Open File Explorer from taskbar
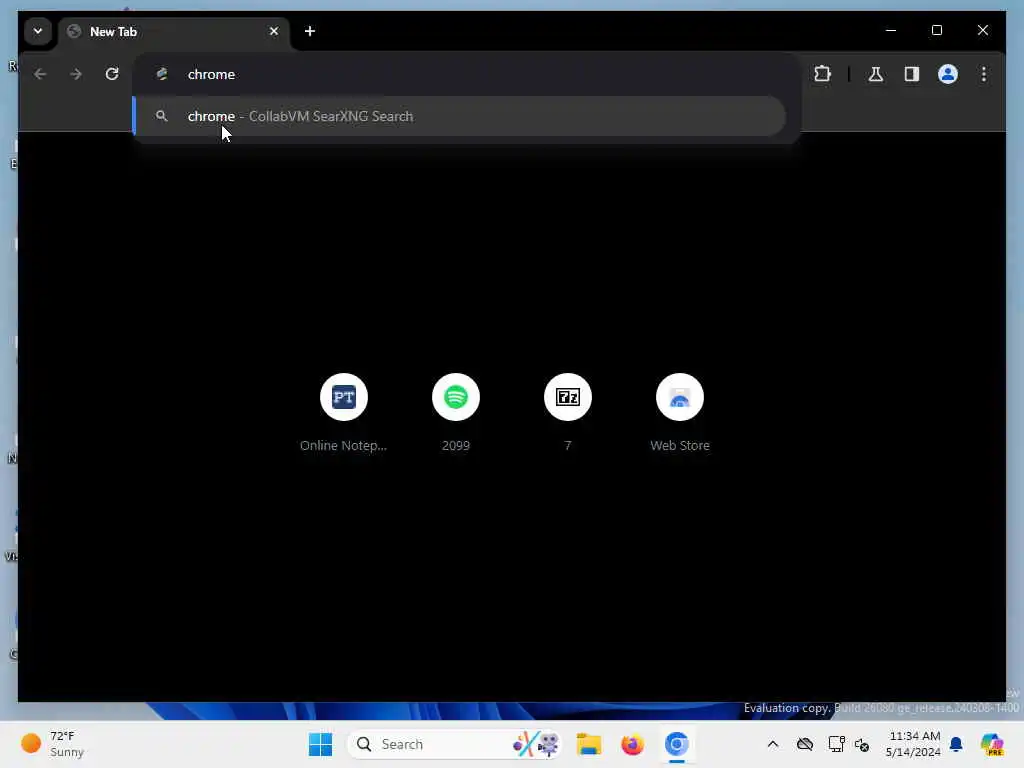The image size is (1024, 768). pyautogui.click(x=588, y=744)
